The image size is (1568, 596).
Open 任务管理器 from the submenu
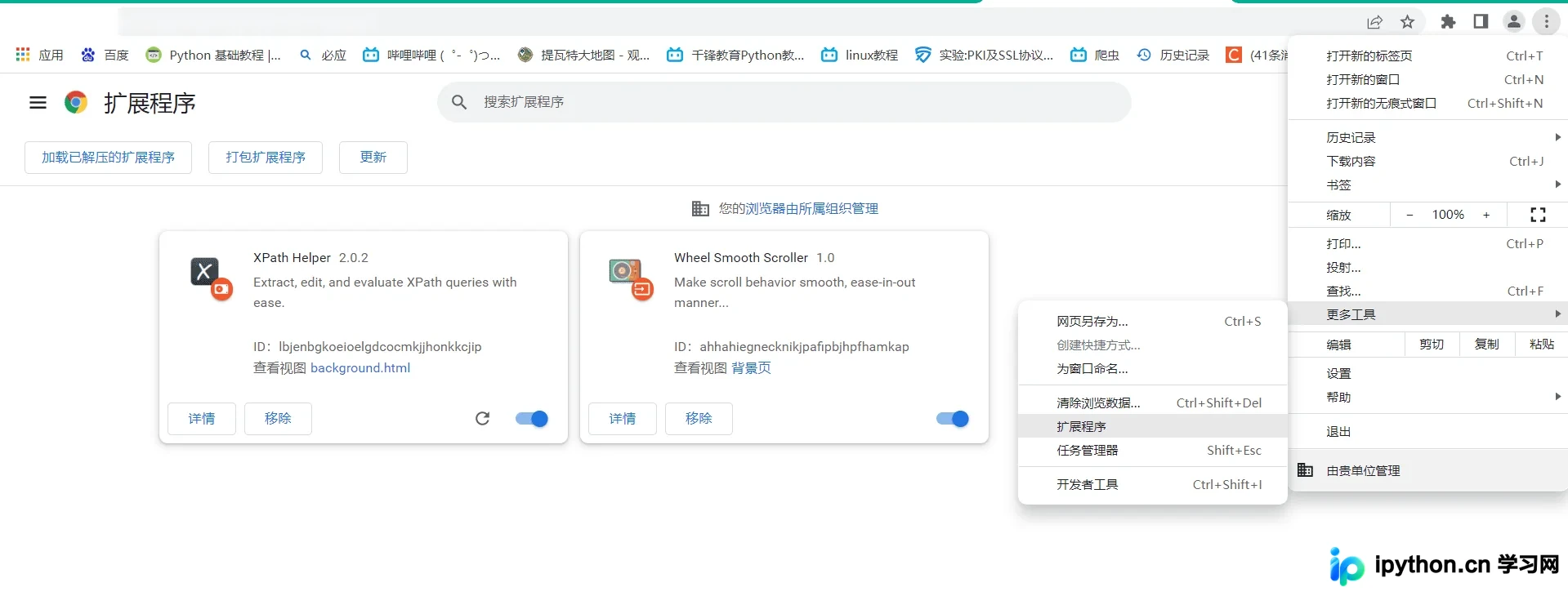1153,450
